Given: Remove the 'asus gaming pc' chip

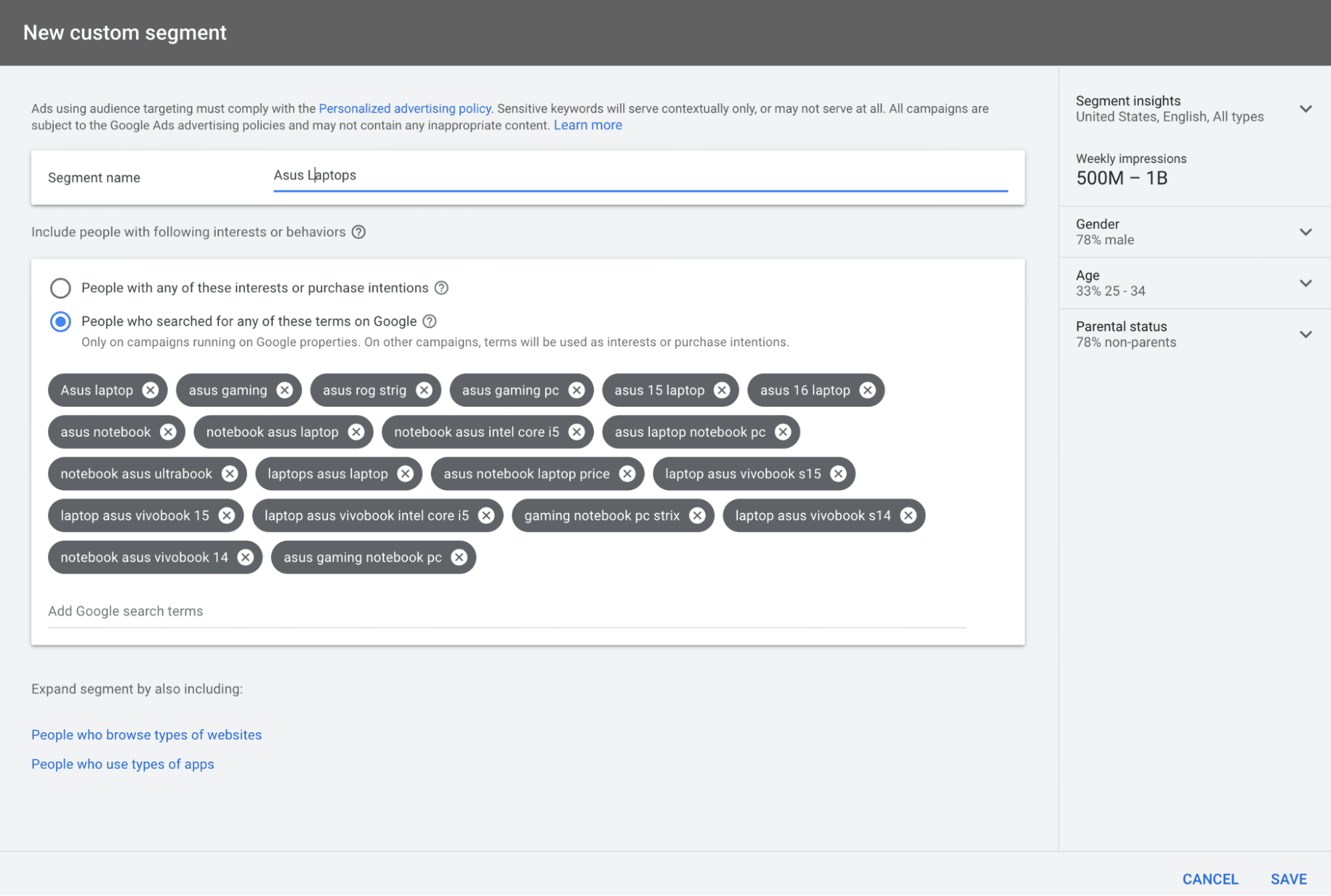Looking at the screenshot, I should point(577,390).
